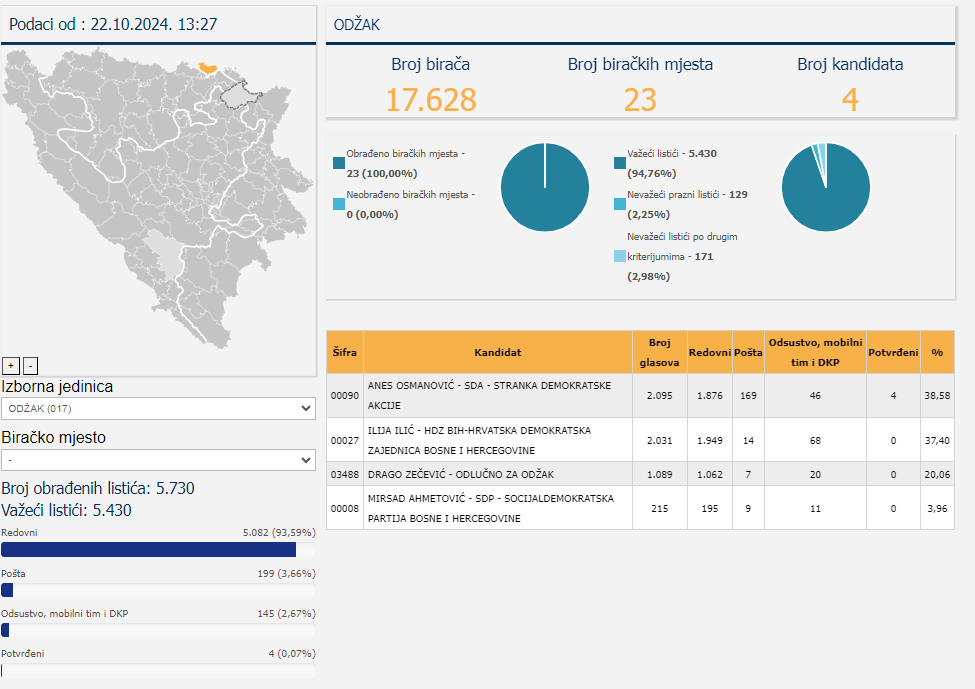Select the Ilija Ilić candidate row
The height and width of the screenshot is (689, 975).
(498, 440)
